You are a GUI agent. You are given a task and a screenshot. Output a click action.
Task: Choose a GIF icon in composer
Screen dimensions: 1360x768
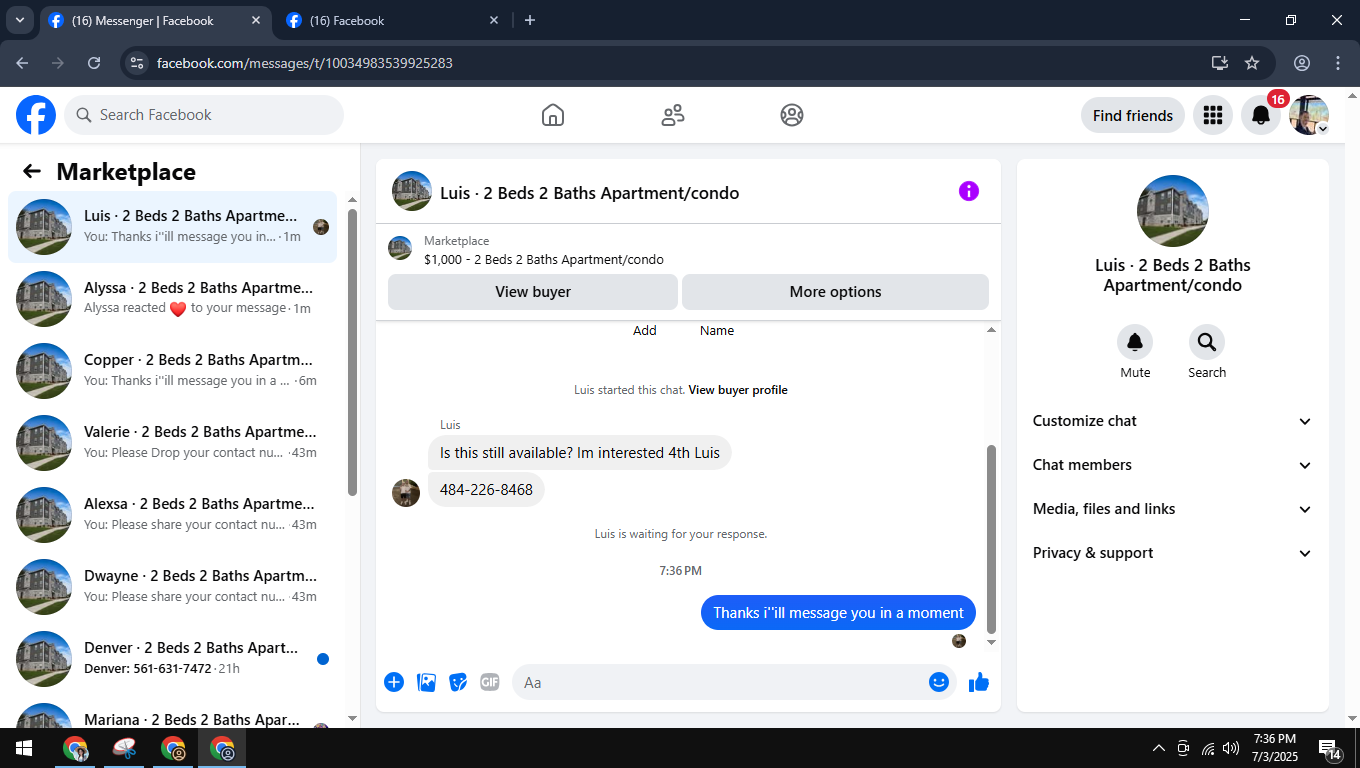[x=490, y=682]
